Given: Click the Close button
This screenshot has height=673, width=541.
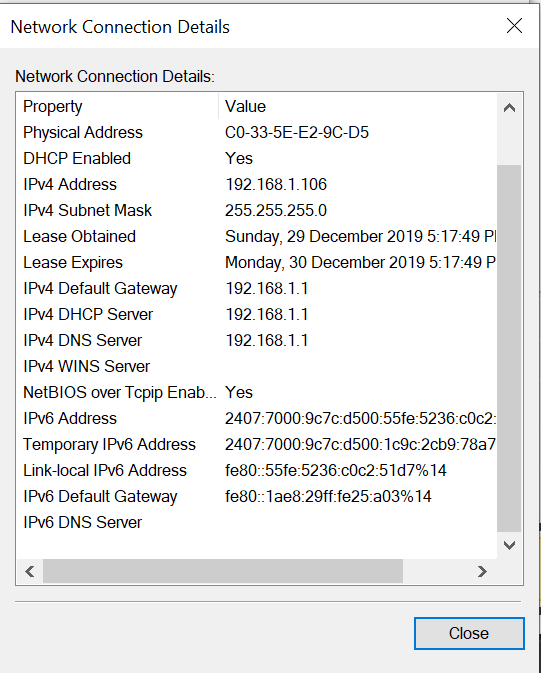Looking at the screenshot, I should pos(469,633).
